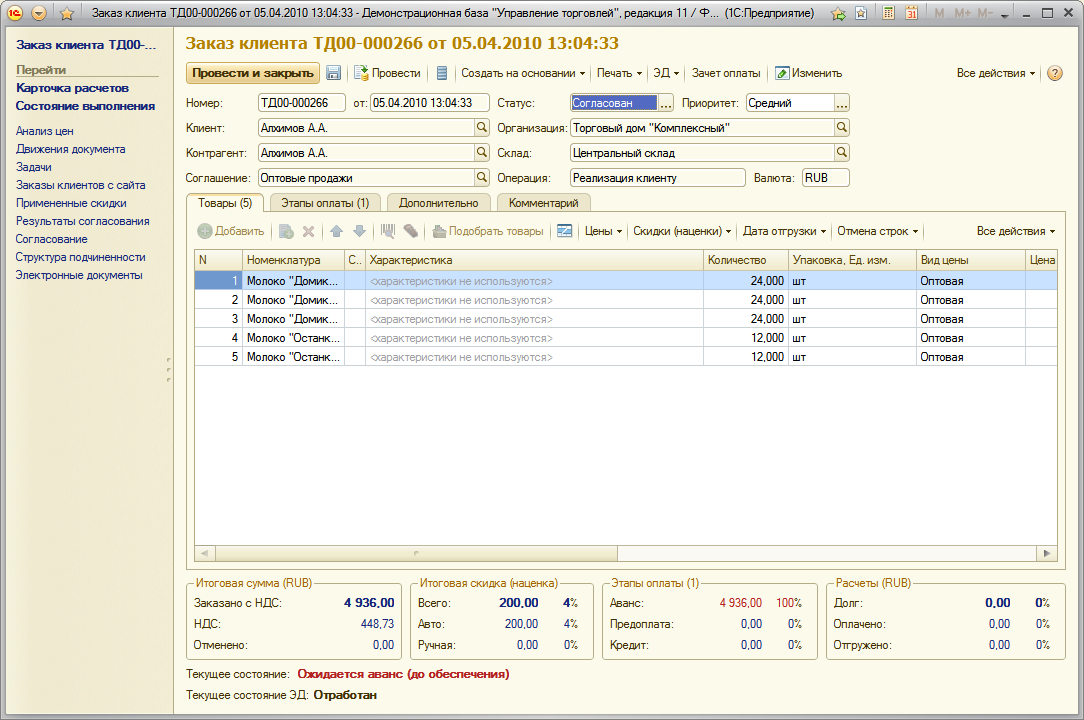Open the Карточка расчетов link

[x=72, y=88]
